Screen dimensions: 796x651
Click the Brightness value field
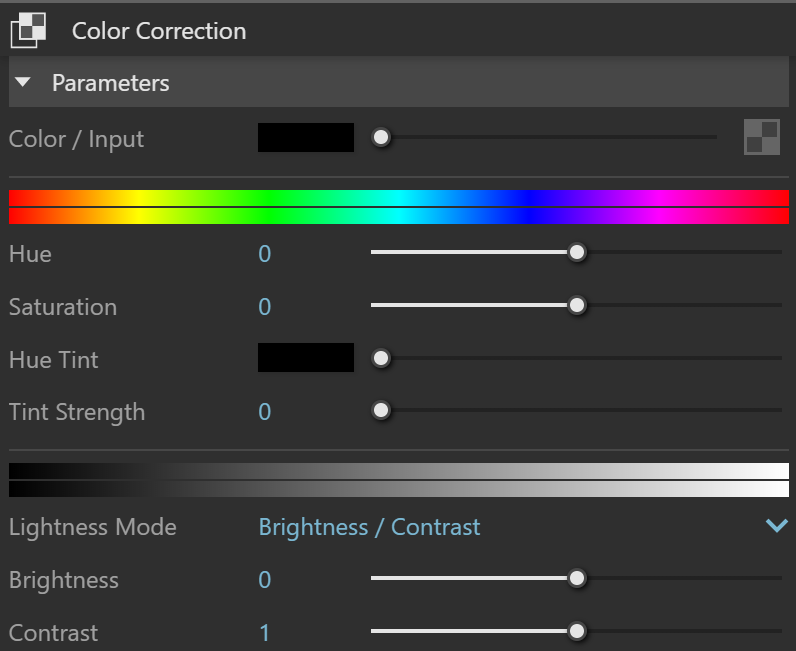coord(264,580)
